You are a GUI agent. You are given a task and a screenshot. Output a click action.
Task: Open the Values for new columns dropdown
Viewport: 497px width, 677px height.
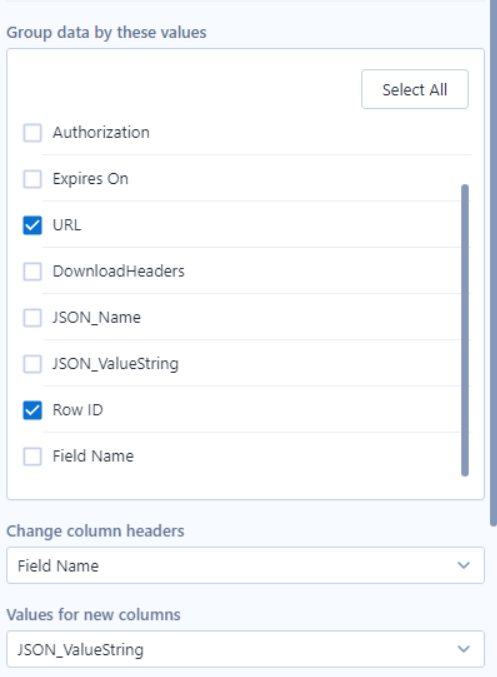(245, 649)
